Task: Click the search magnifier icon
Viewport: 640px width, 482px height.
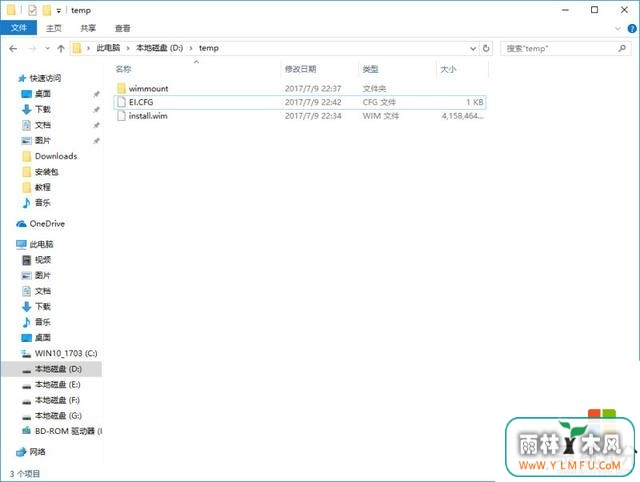Action: pyautogui.click(x=622, y=48)
